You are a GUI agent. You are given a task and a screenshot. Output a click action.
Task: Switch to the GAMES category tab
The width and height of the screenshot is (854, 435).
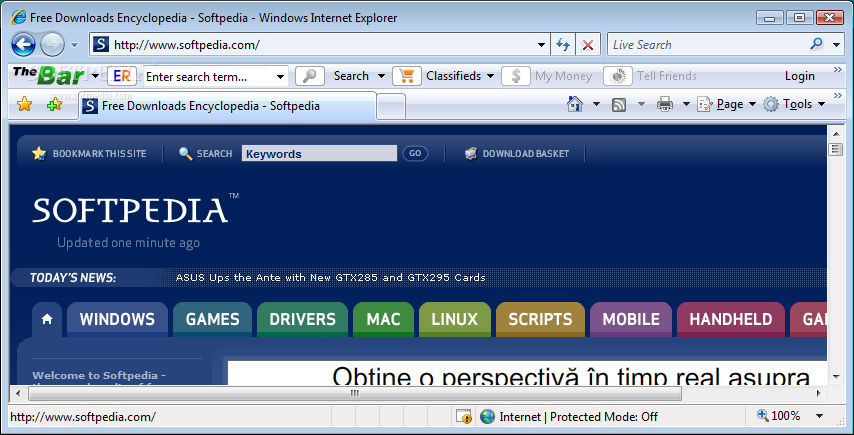click(212, 319)
